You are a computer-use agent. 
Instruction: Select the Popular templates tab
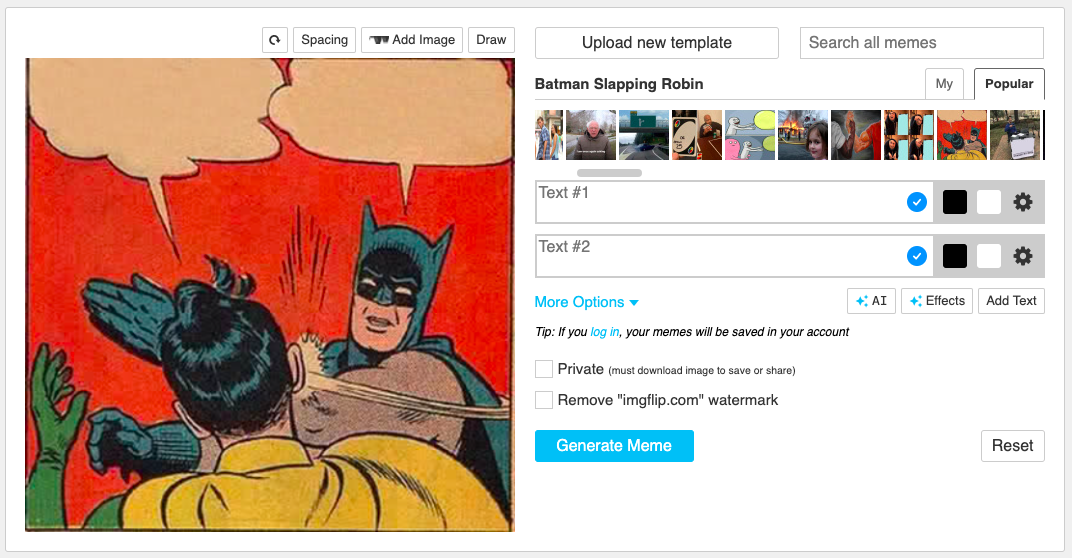point(1009,84)
